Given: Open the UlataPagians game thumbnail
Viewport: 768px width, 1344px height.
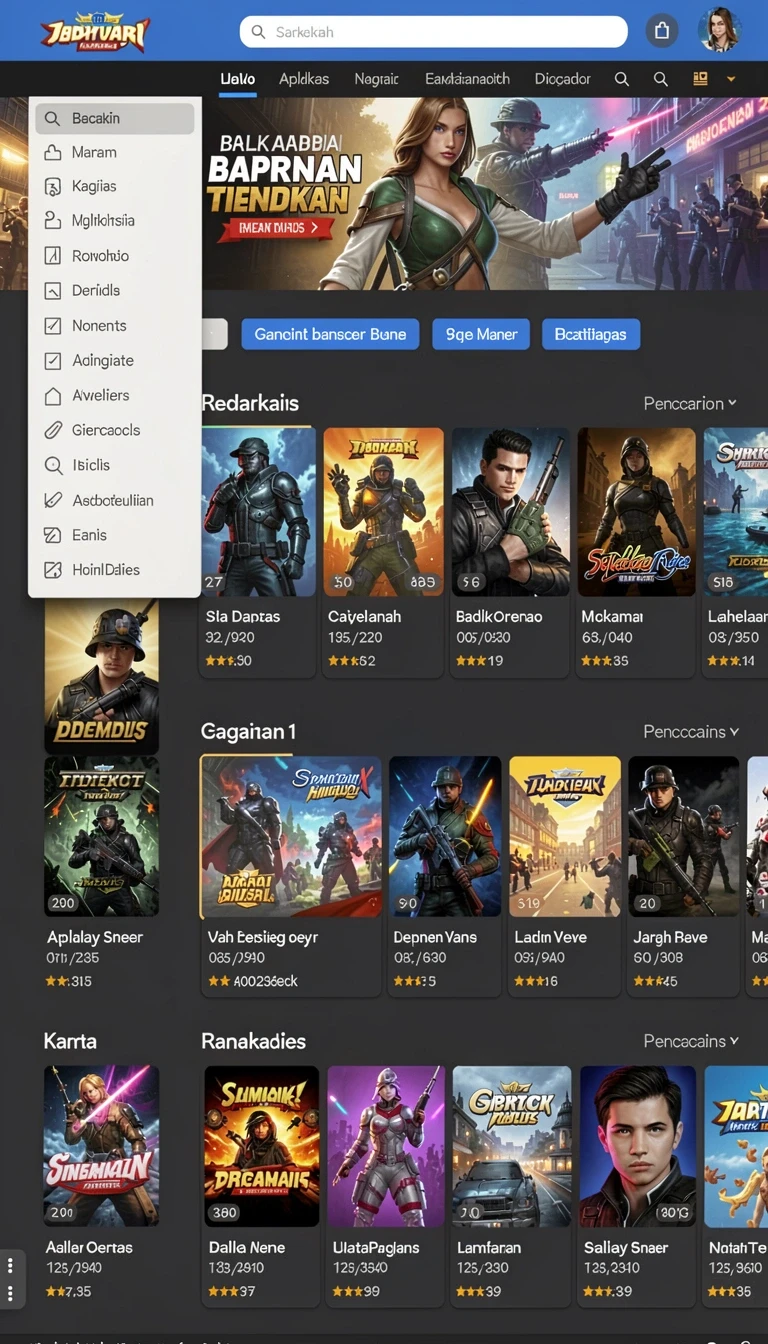Looking at the screenshot, I should click(x=386, y=1146).
